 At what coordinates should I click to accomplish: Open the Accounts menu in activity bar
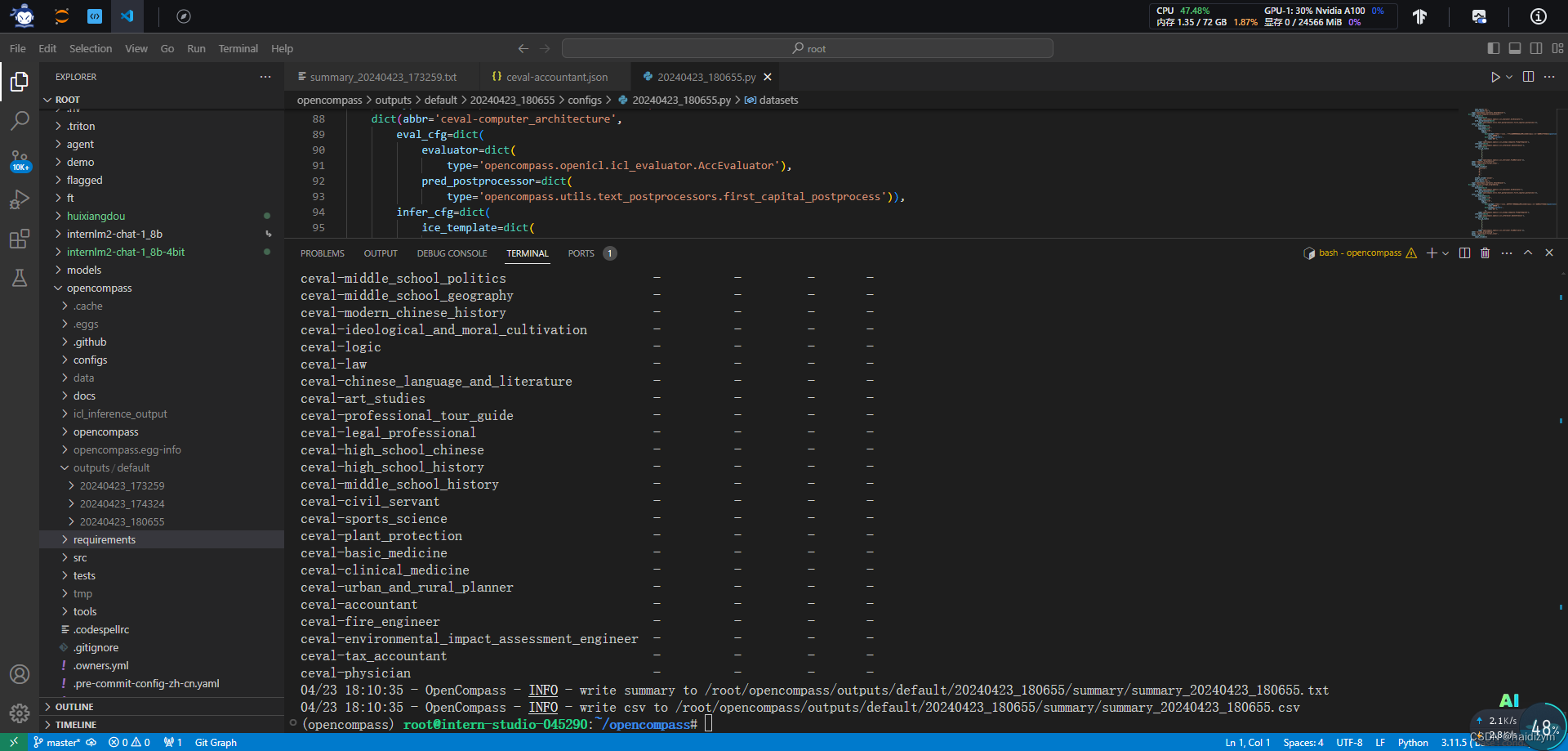pyautogui.click(x=20, y=674)
